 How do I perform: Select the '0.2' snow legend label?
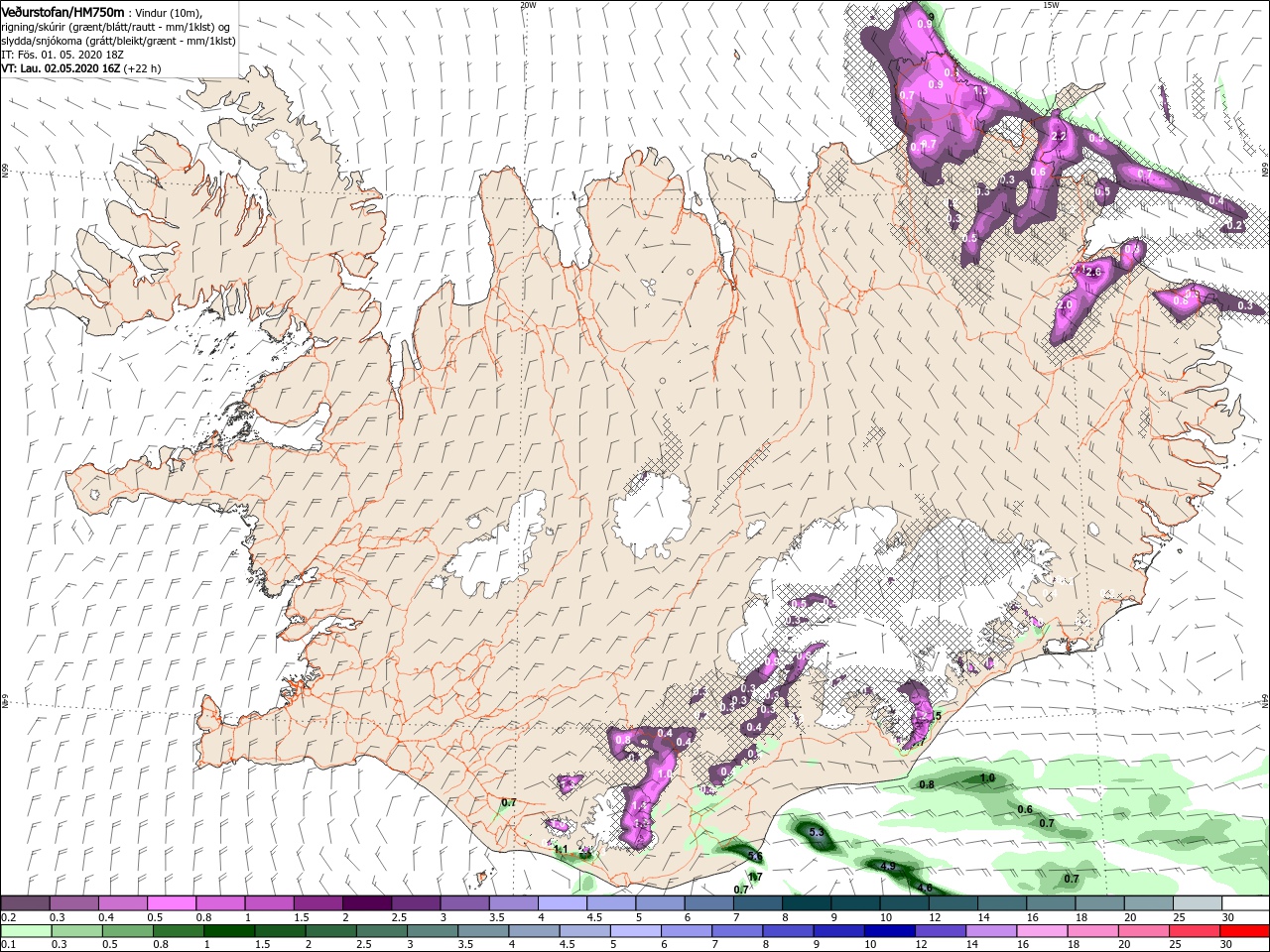tap(8, 917)
